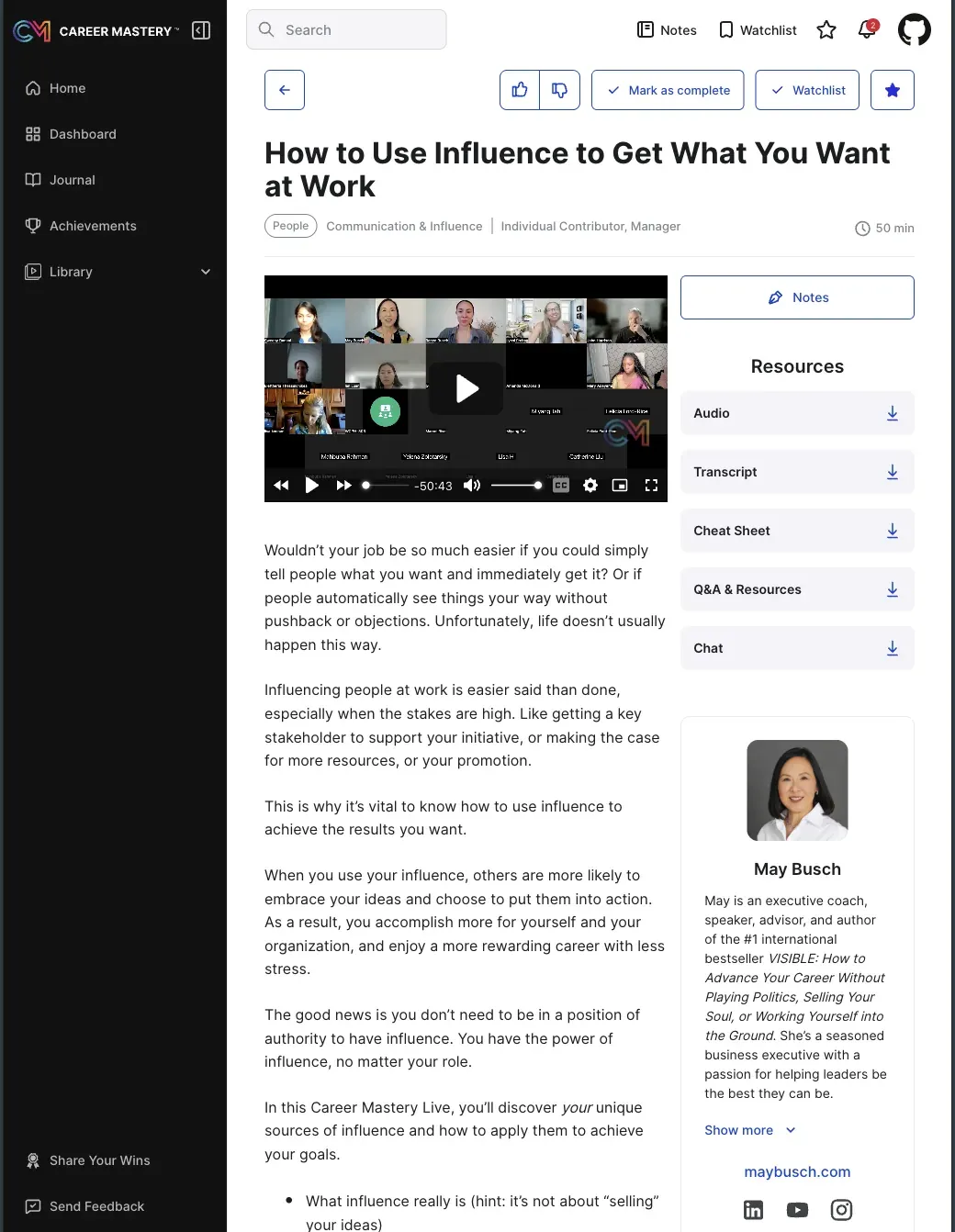Enter fullscreen video mode
Image resolution: width=955 pixels, height=1232 pixels.
coord(651,485)
